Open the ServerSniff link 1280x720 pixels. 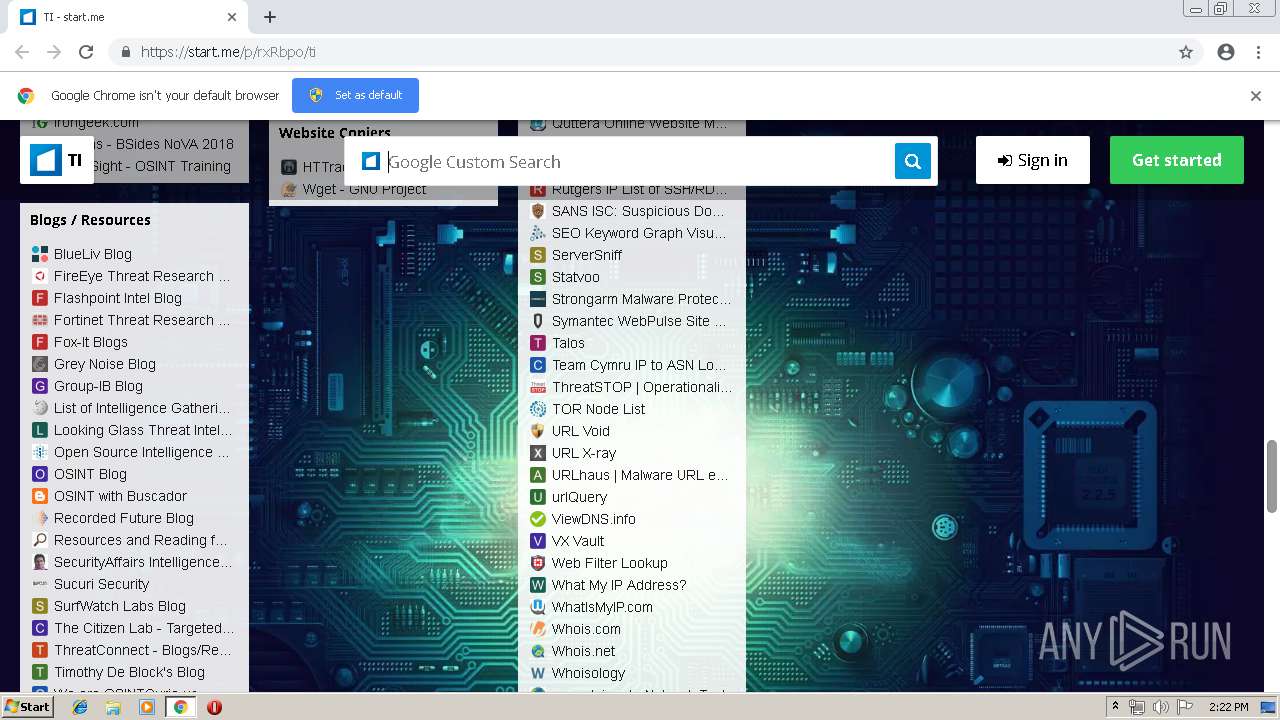(587, 255)
